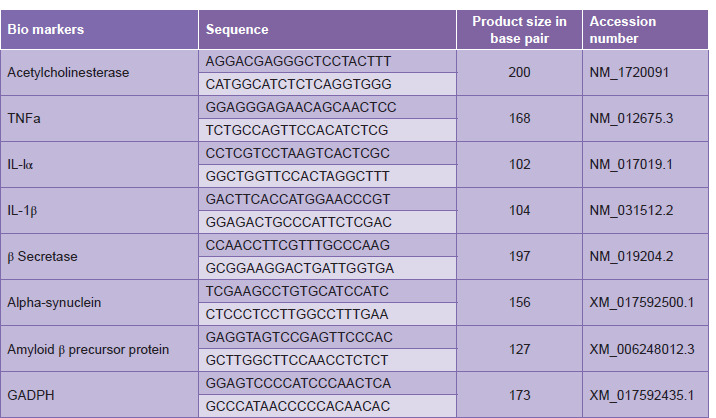Select the Alpha-synuclein biomarker cell

coord(55,302)
